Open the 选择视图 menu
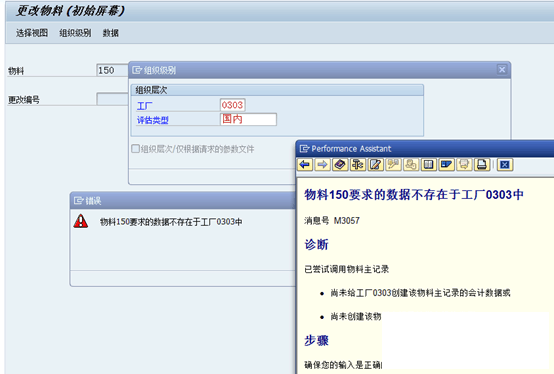The width and height of the screenshot is (554, 374). click(32, 33)
